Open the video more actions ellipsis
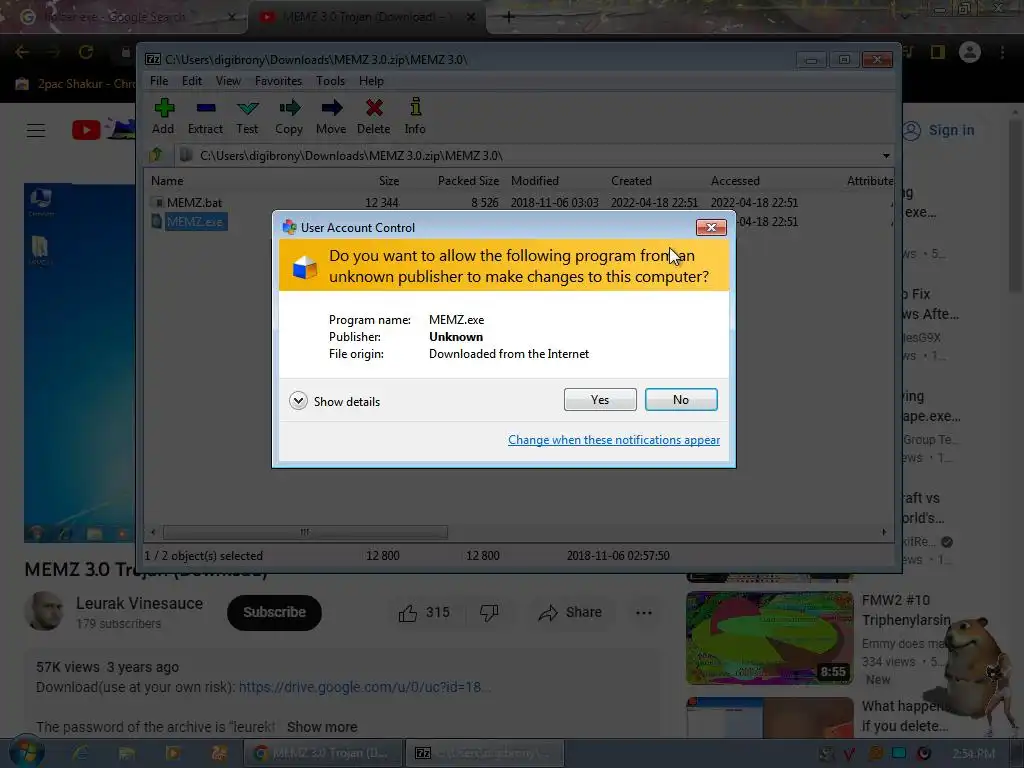Image resolution: width=1024 pixels, height=768 pixels. tap(644, 613)
